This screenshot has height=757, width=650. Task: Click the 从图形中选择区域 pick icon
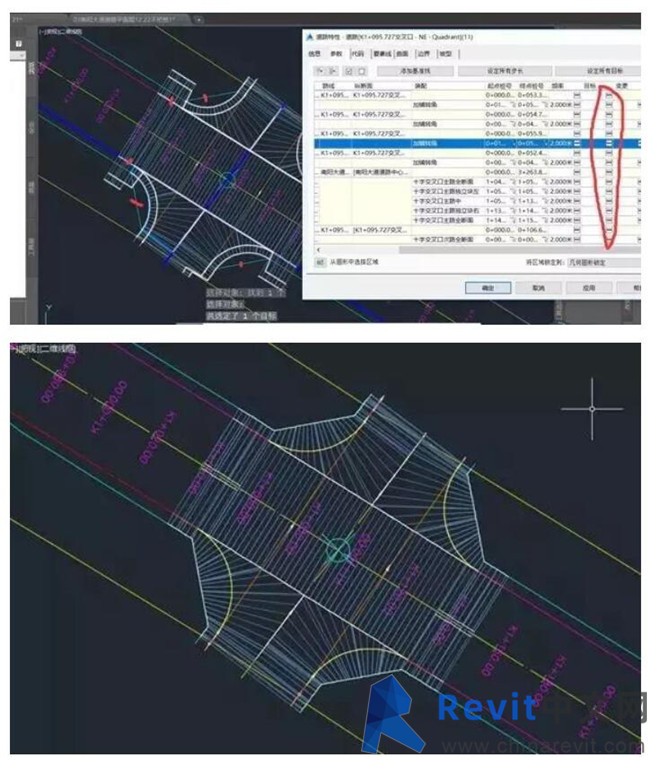[x=320, y=262]
